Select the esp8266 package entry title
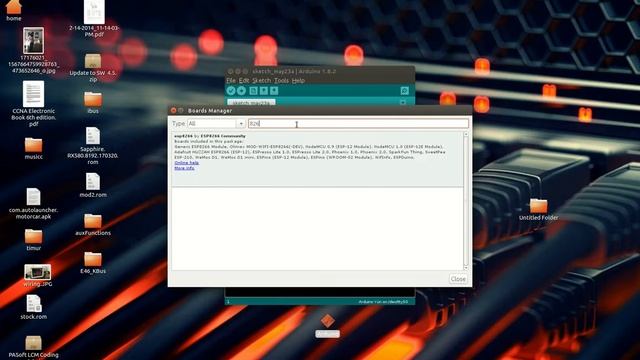Screen dimensions: 640x360 (210, 136)
